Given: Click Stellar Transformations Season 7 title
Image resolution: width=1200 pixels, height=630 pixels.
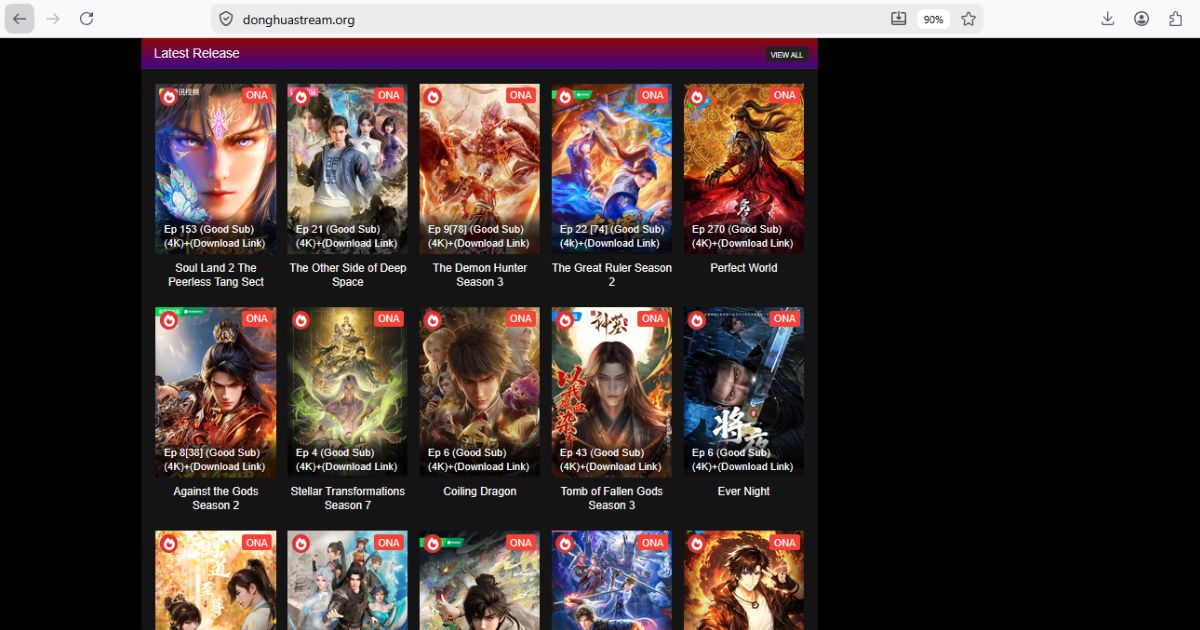Looking at the screenshot, I should [348, 498].
